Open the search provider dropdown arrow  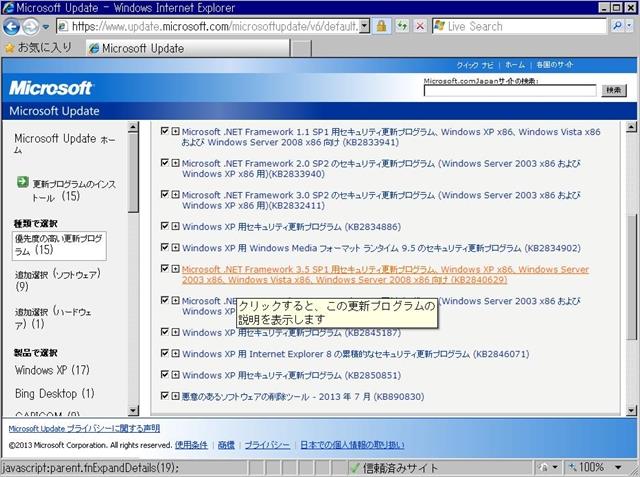[x=629, y=27]
